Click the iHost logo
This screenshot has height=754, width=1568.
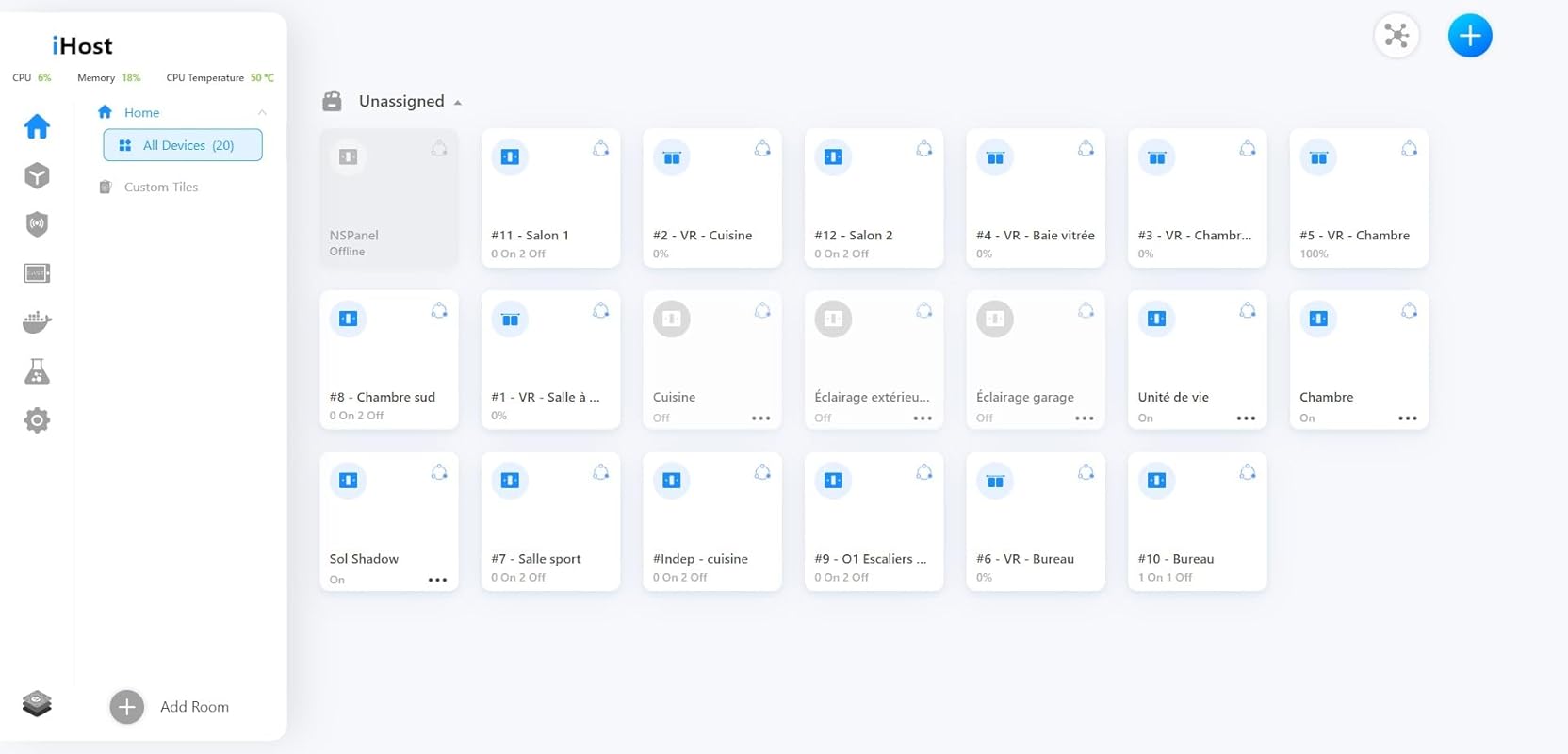point(82,45)
